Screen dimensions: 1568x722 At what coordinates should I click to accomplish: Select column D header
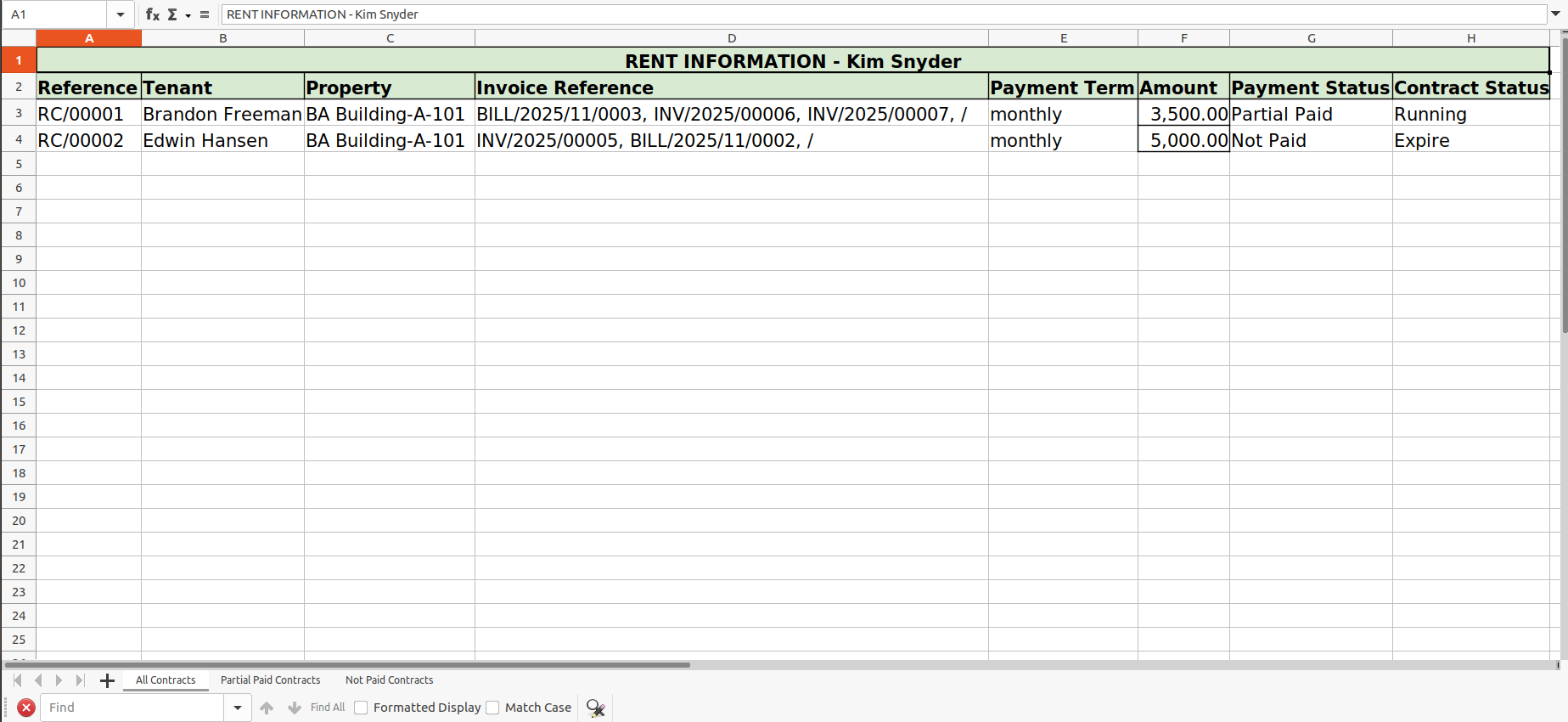pyautogui.click(x=732, y=38)
